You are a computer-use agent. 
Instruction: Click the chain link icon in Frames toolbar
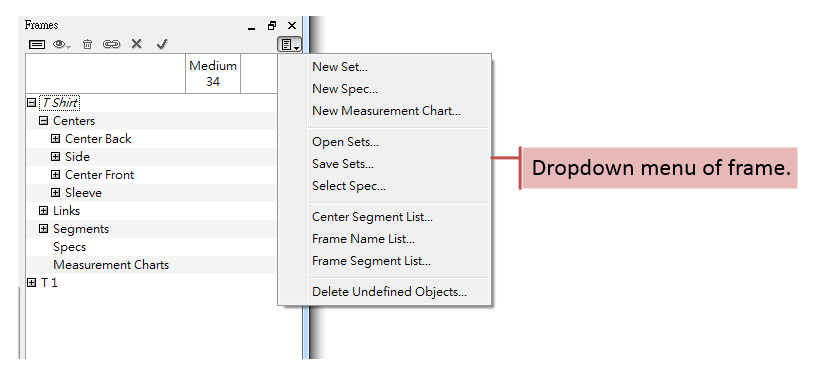tap(111, 45)
